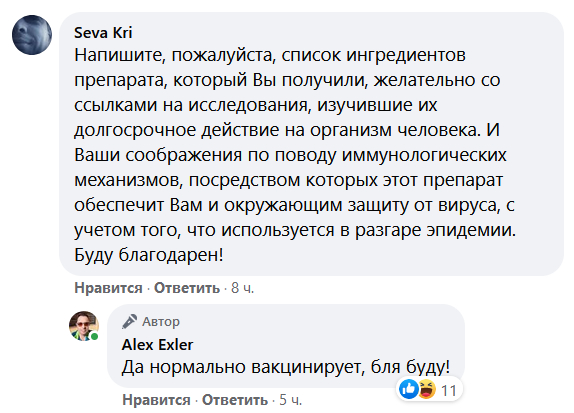This screenshot has width=574, height=413.
Task: Like Alex Exler's reply using Нравится
Action: (x=156, y=400)
